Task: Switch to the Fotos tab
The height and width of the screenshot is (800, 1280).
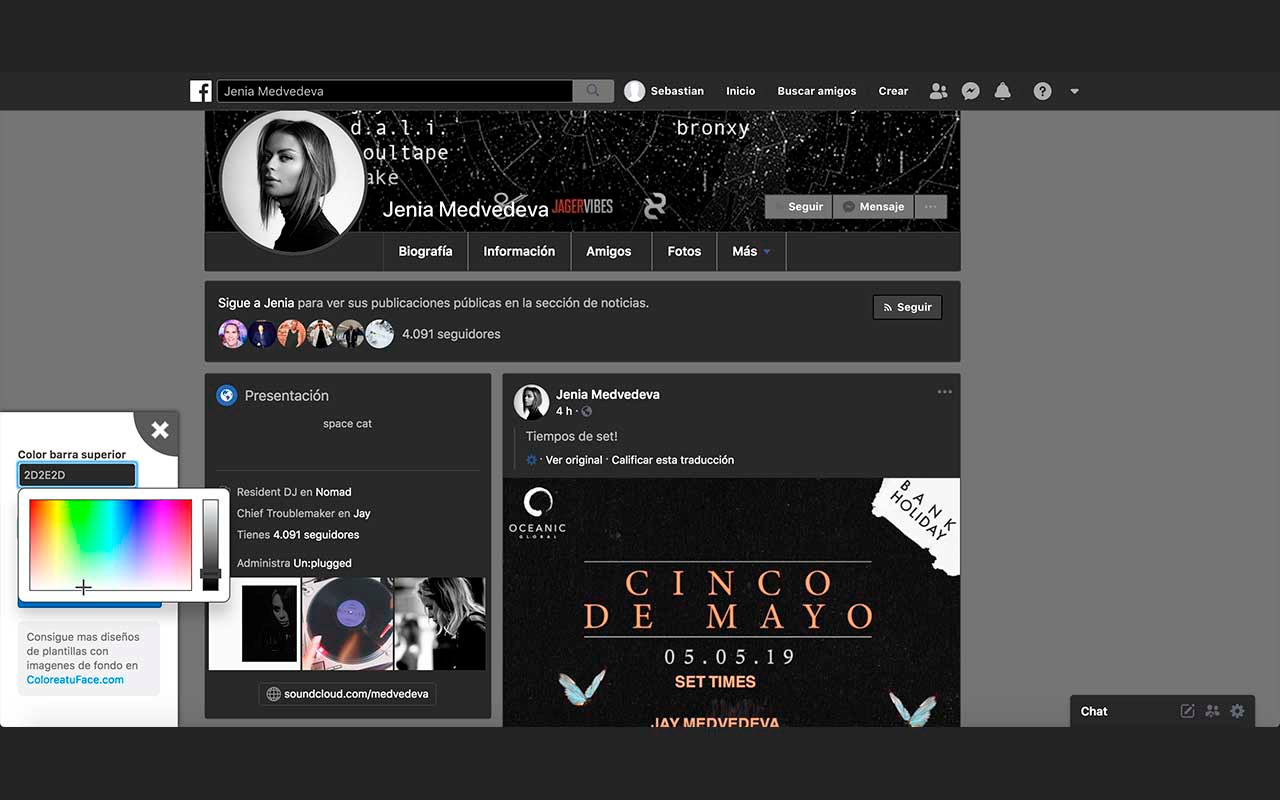Action: tap(684, 252)
